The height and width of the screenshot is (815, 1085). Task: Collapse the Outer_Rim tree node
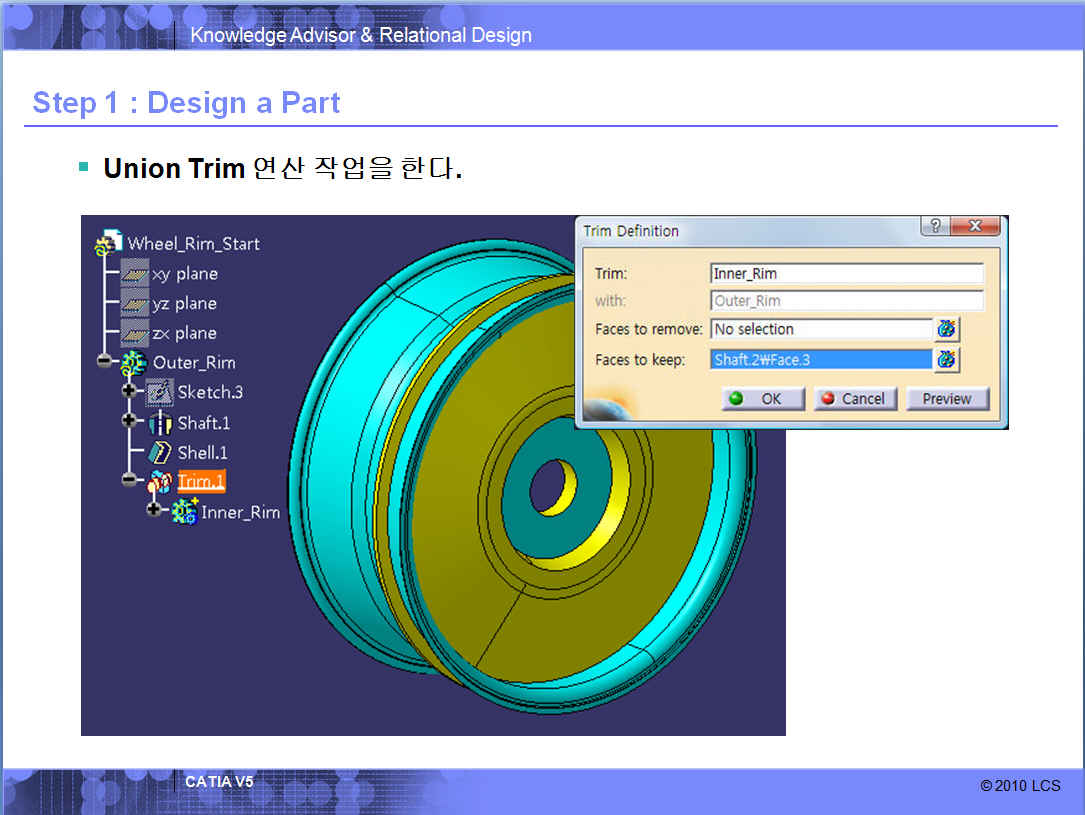104,362
